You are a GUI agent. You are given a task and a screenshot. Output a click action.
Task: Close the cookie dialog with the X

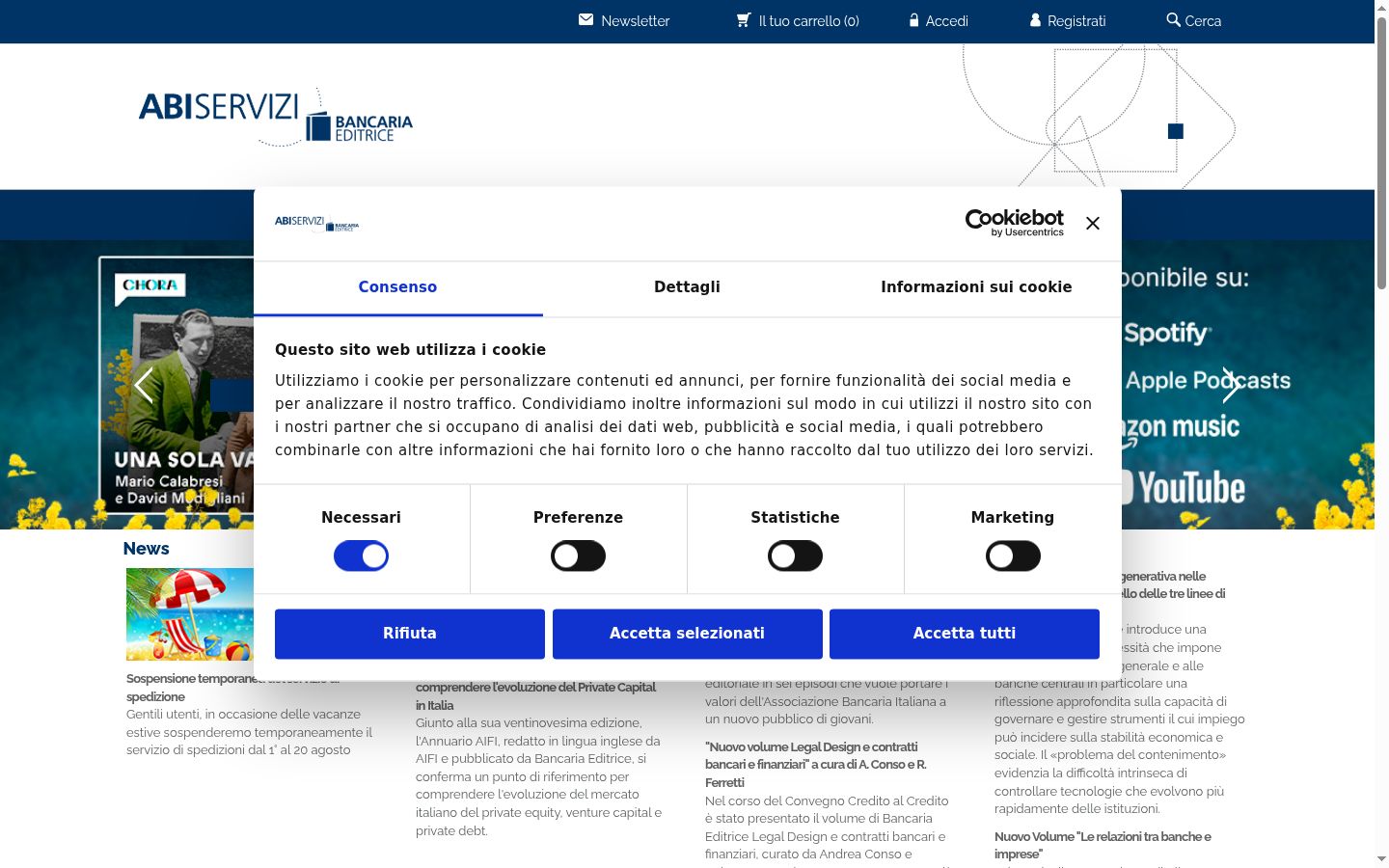tap(1092, 223)
